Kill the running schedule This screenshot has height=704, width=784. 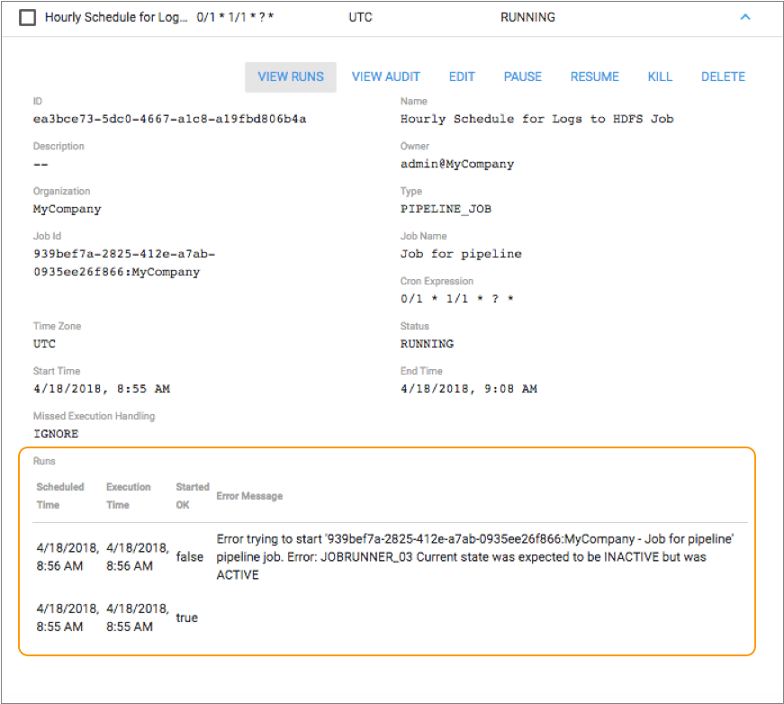(660, 77)
